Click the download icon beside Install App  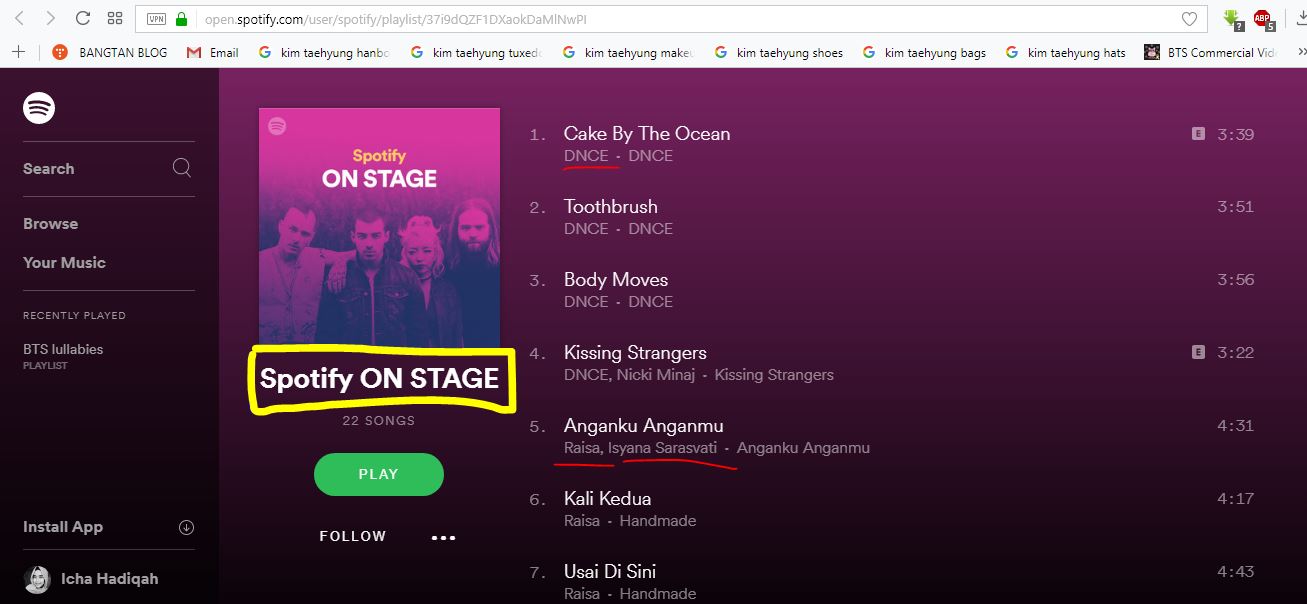point(186,526)
